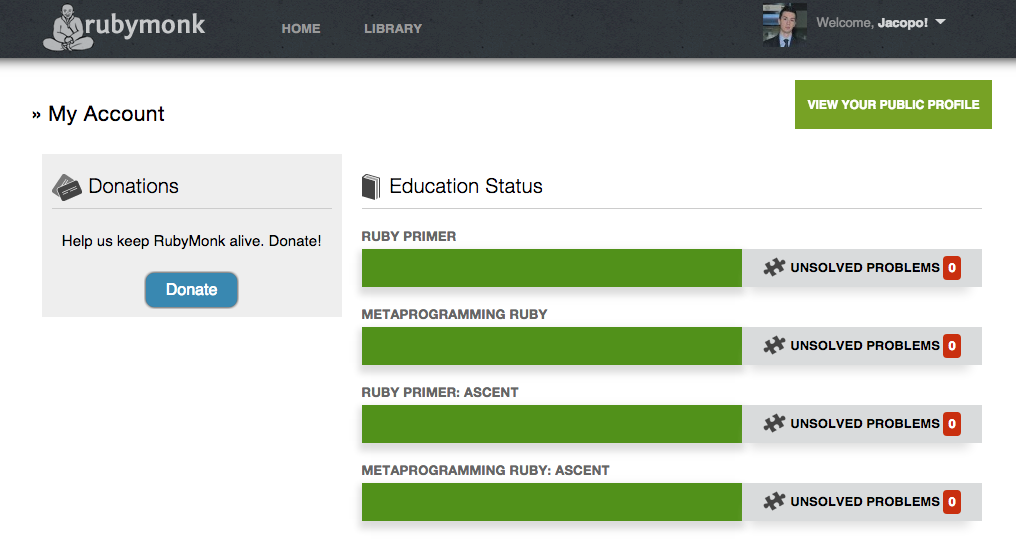Viewport: 1016px width, 542px height.
Task: Click the RUBY PRIMER: ASCENT course title
Action: [x=440, y=392]
